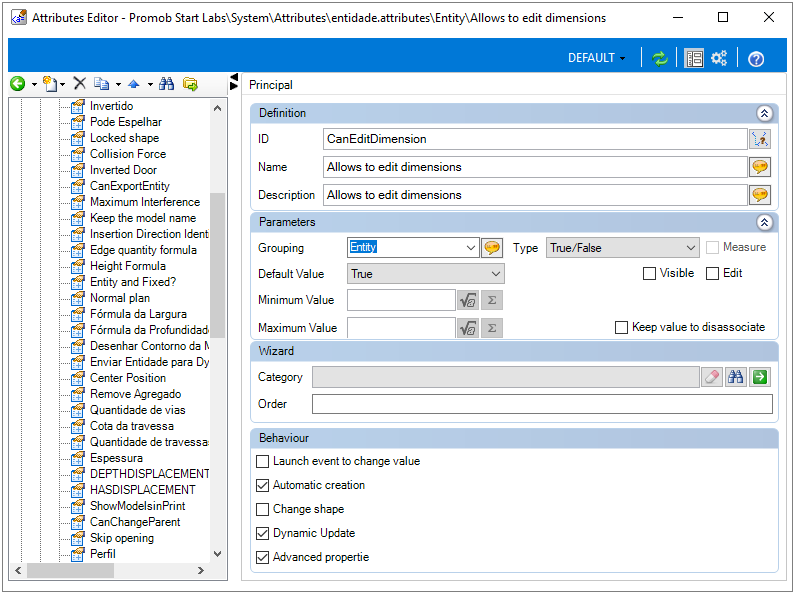This screenshot has height=595, width=796.
Task: Open translation bubble next to the Name field
Action: pyautogui.click(x=760, y=167)
